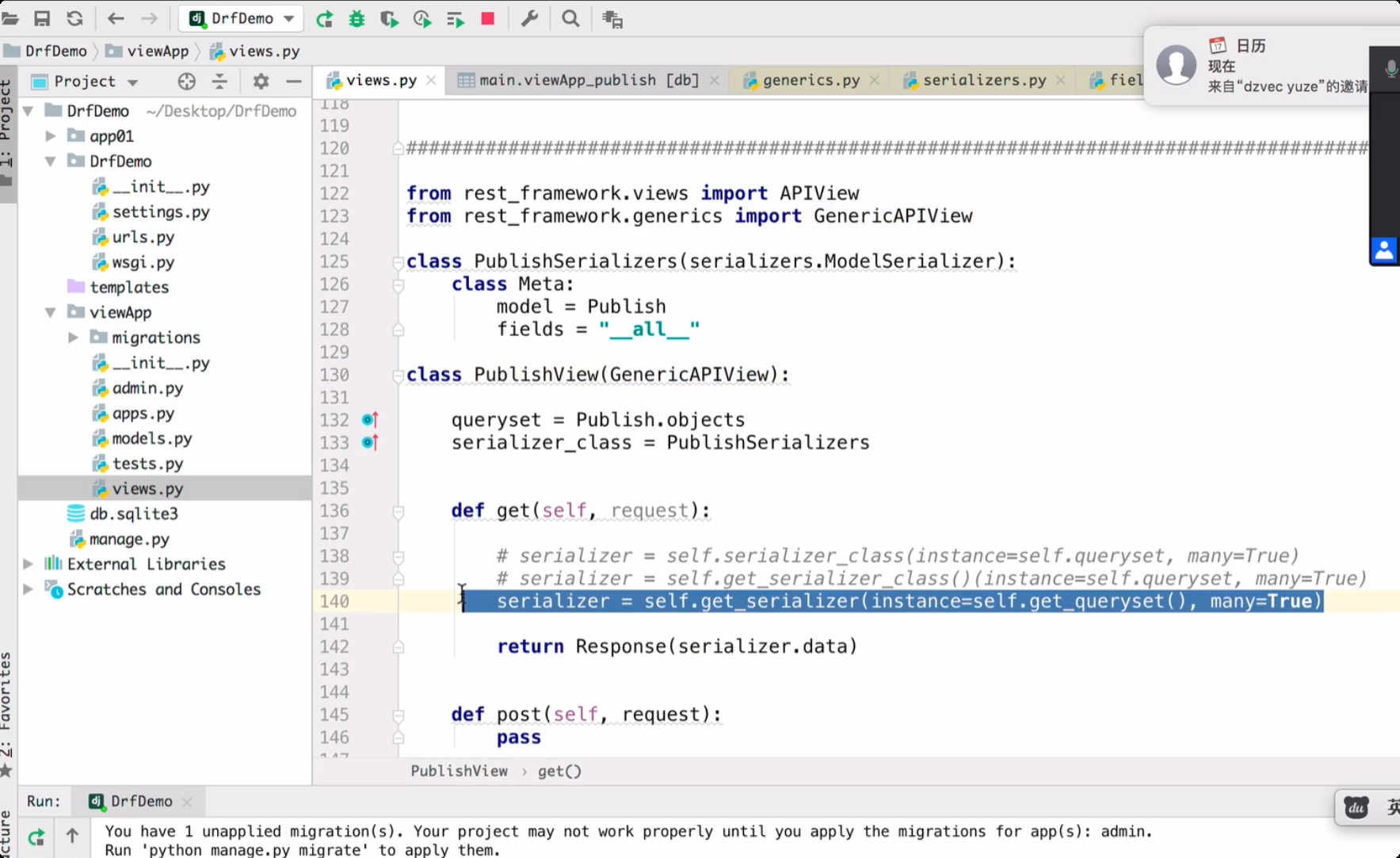
Task: Click the blue contact icon at right edge
Action: pos(1384,250)
